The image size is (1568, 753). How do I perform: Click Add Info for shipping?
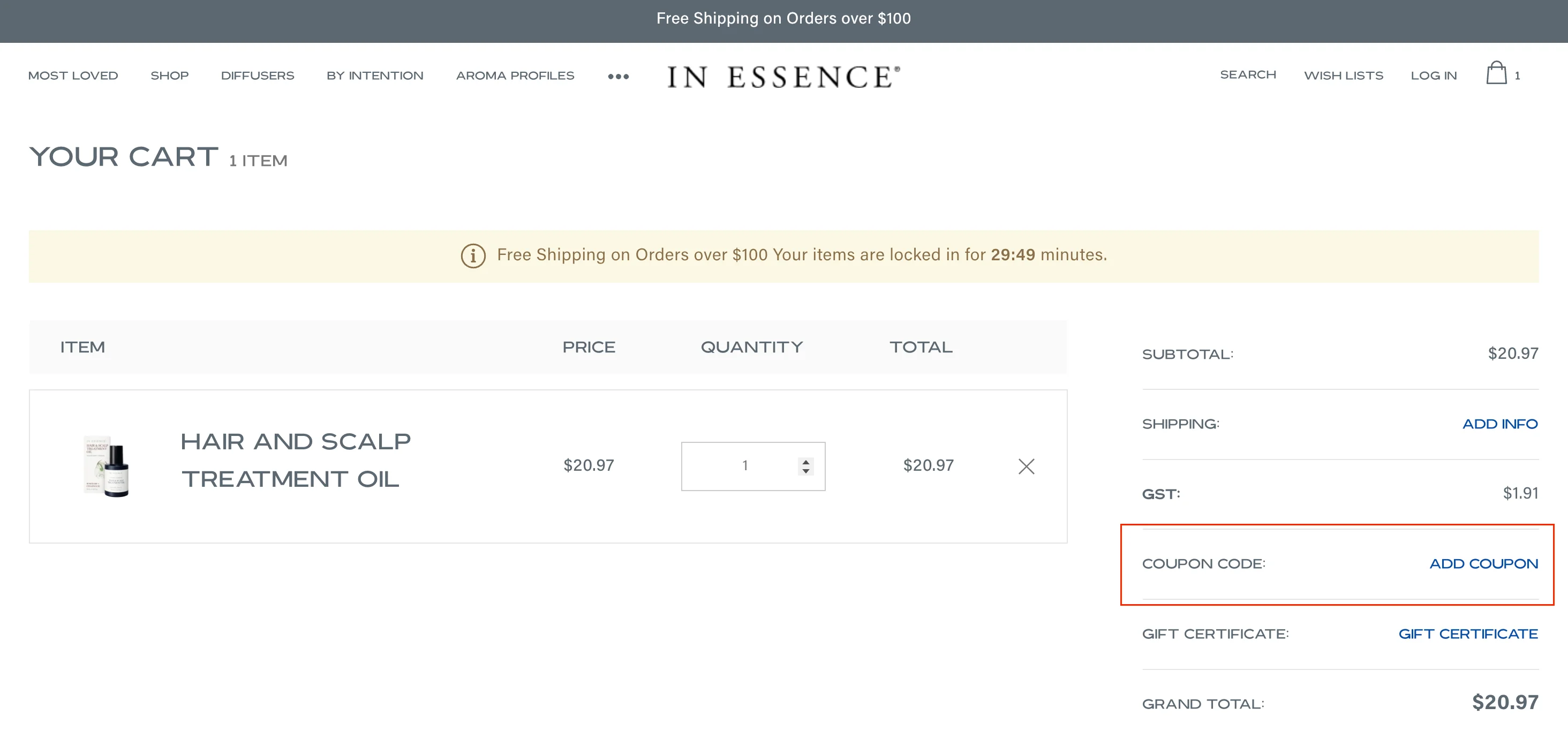pyautogui.click(x=1500, y=424)
